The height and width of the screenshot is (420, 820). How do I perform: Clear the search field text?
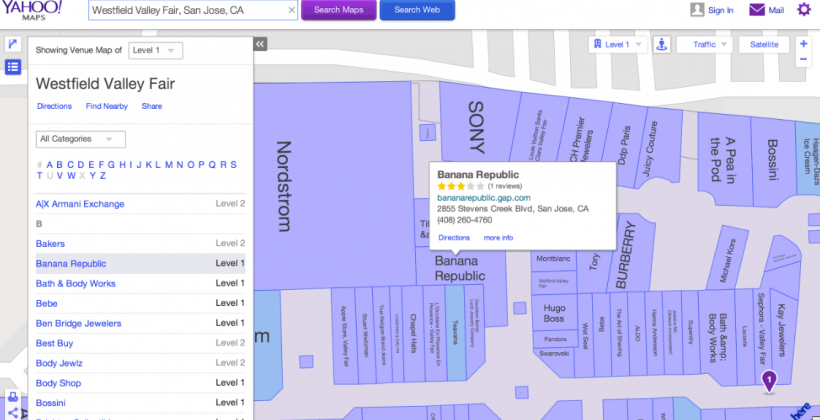291,10
